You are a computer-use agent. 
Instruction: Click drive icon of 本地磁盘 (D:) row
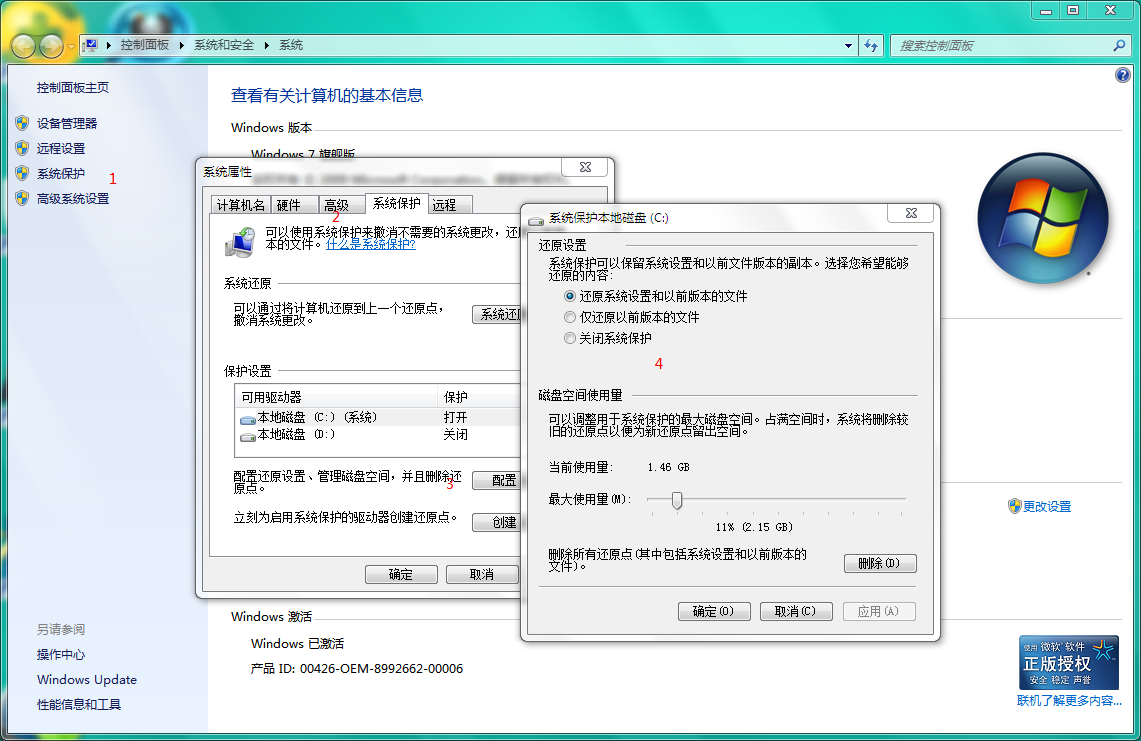coord(247,435)
